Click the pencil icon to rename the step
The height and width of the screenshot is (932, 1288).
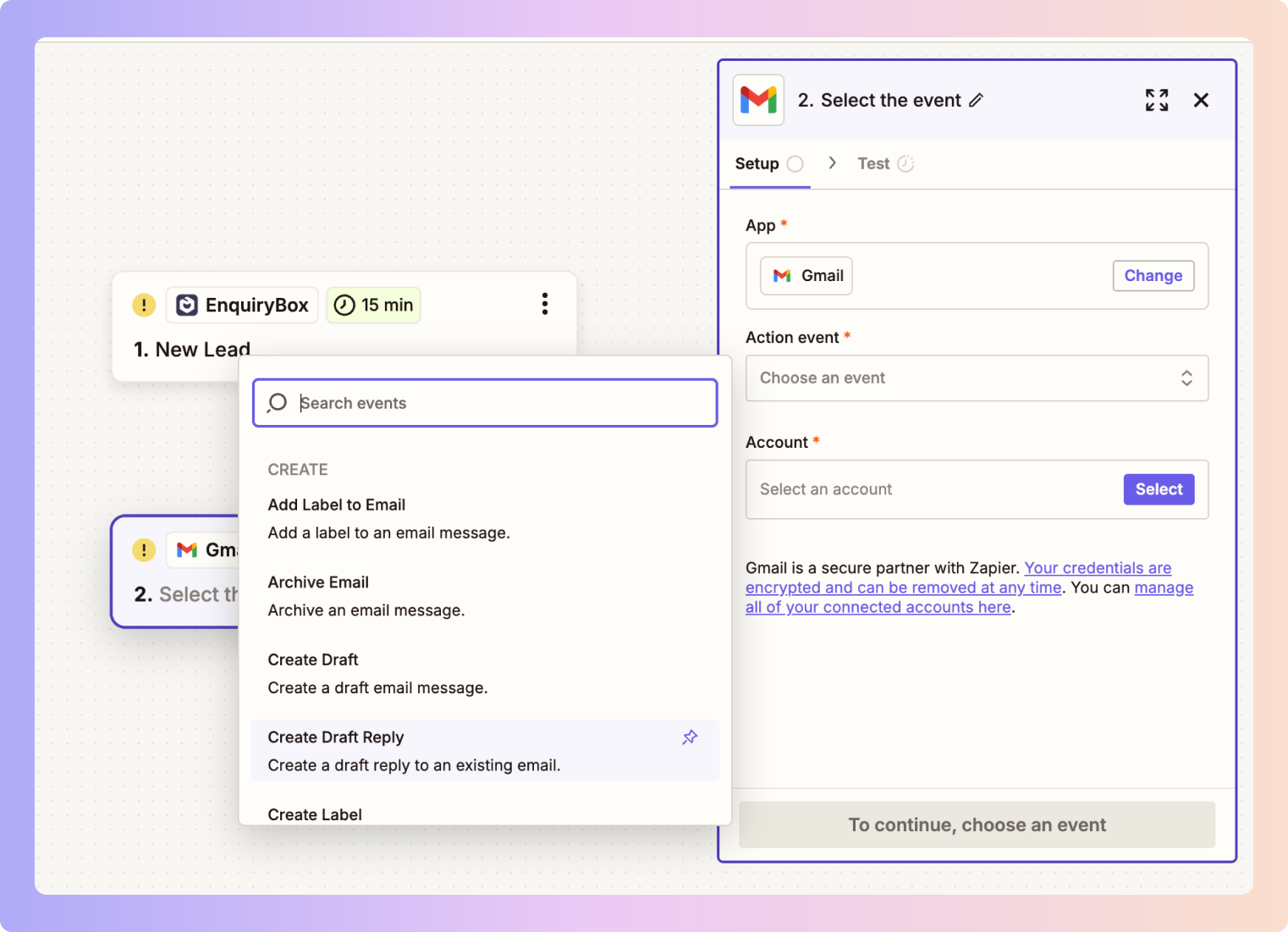976,100
